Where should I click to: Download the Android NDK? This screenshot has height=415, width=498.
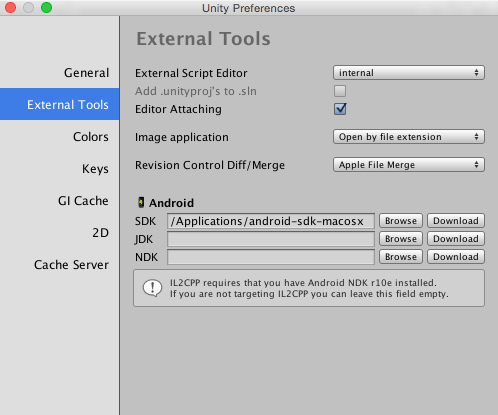pyautogui.click(x=456, y=257)
